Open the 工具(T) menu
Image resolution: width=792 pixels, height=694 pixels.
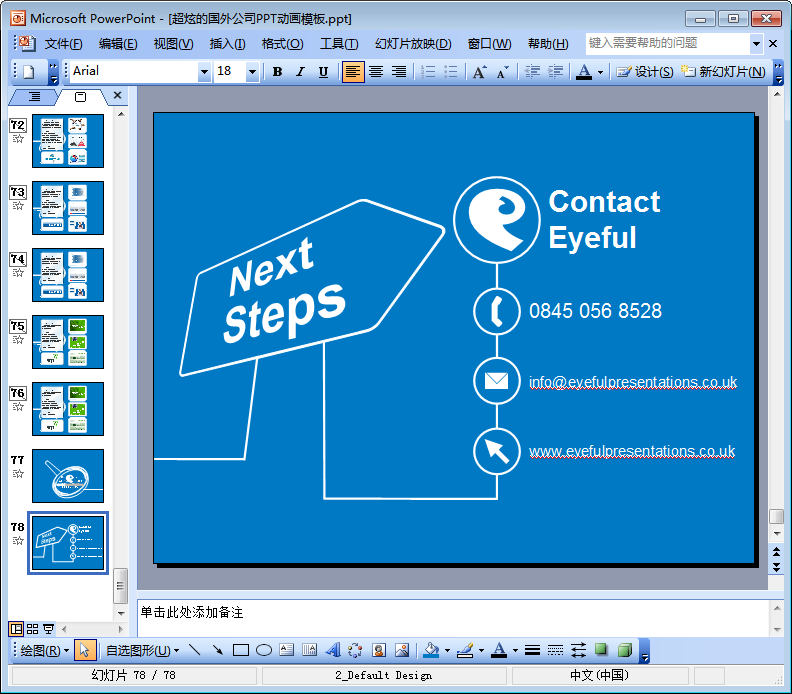point(339,44)
